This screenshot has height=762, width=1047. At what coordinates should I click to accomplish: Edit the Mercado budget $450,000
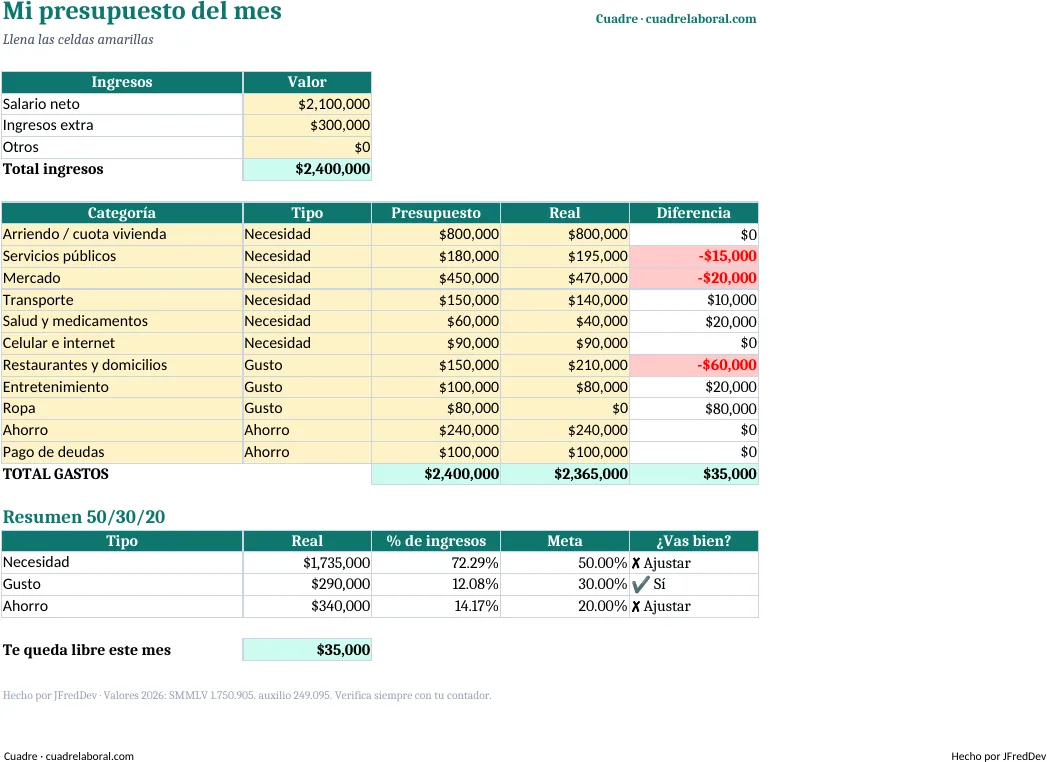tap(436, 278)
